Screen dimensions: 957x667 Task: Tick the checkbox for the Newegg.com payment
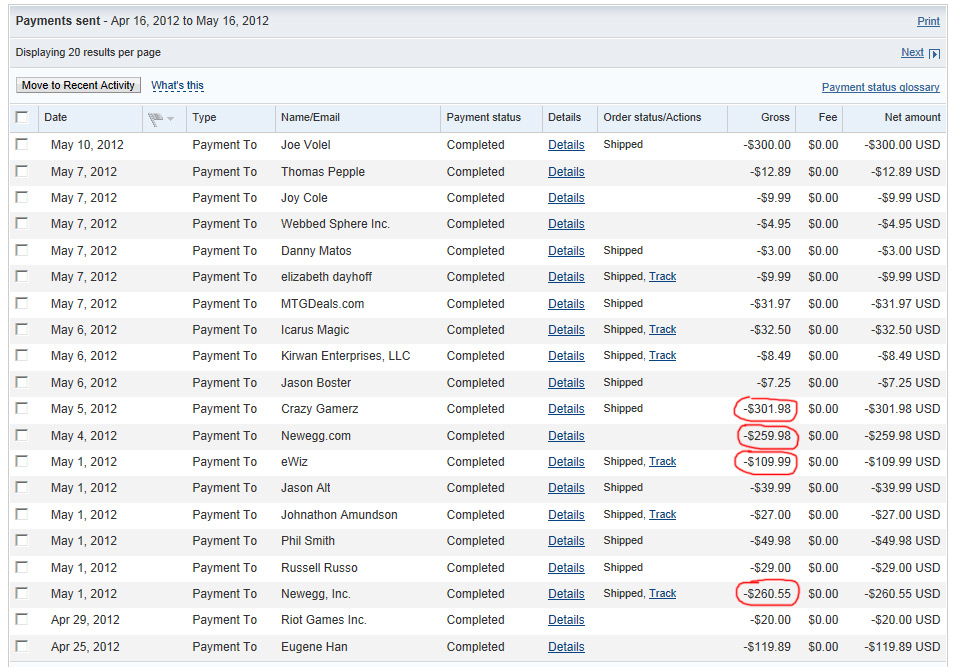tap(23, 435)
